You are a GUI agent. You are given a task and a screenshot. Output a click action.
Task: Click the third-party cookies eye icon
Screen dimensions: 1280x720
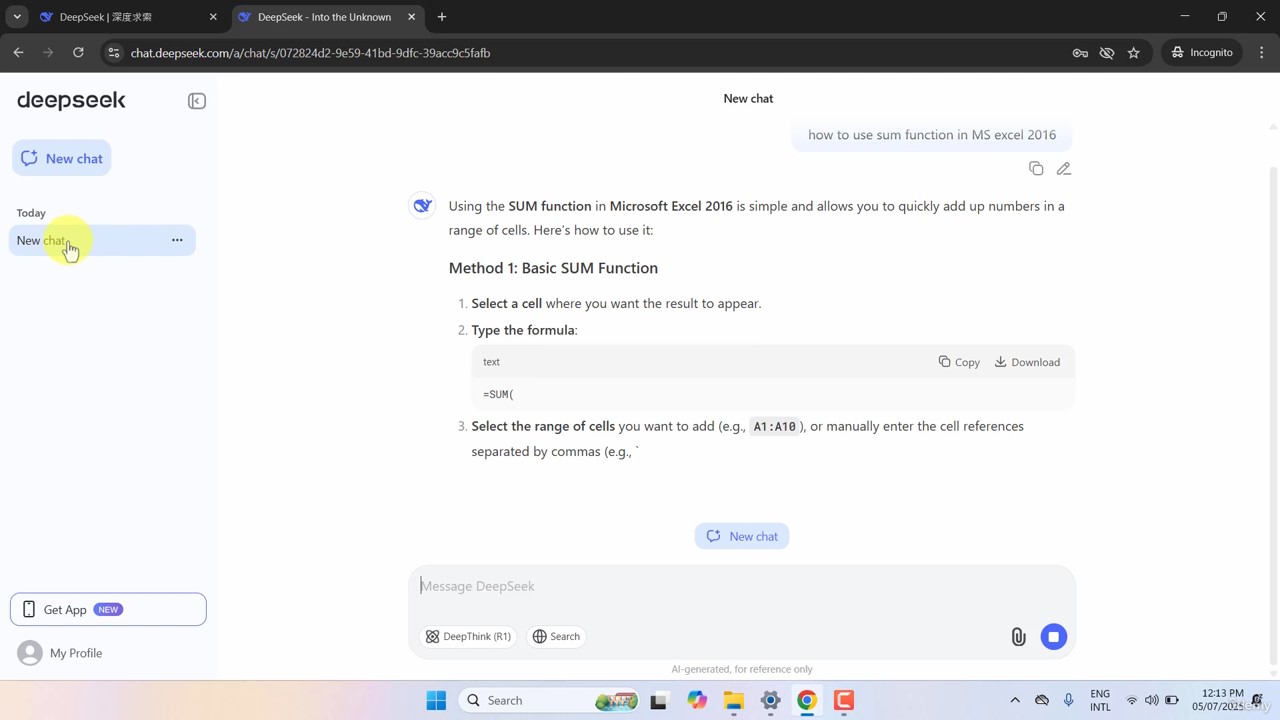(1107, 53)
